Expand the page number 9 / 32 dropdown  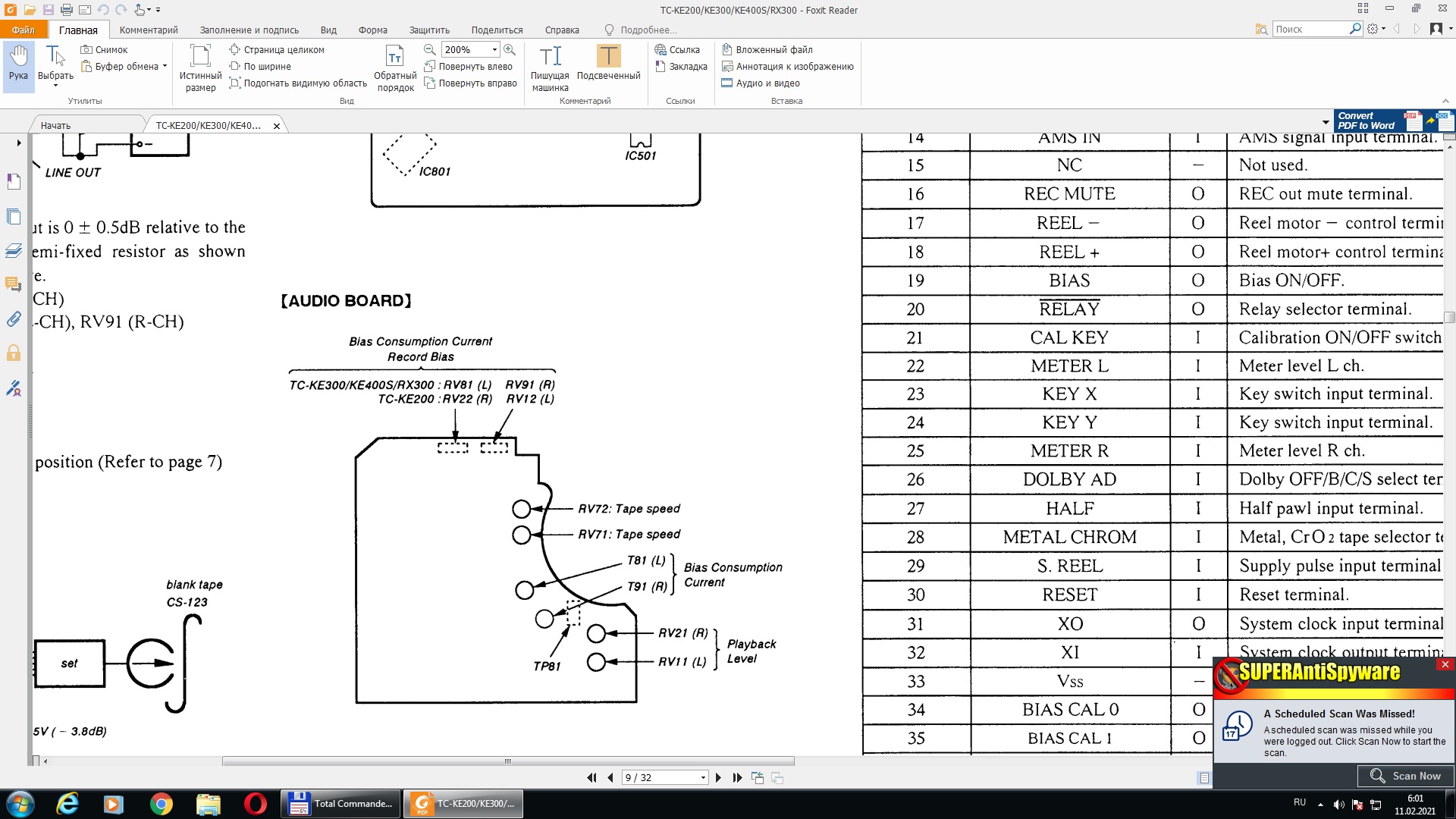tap(703, 777)
